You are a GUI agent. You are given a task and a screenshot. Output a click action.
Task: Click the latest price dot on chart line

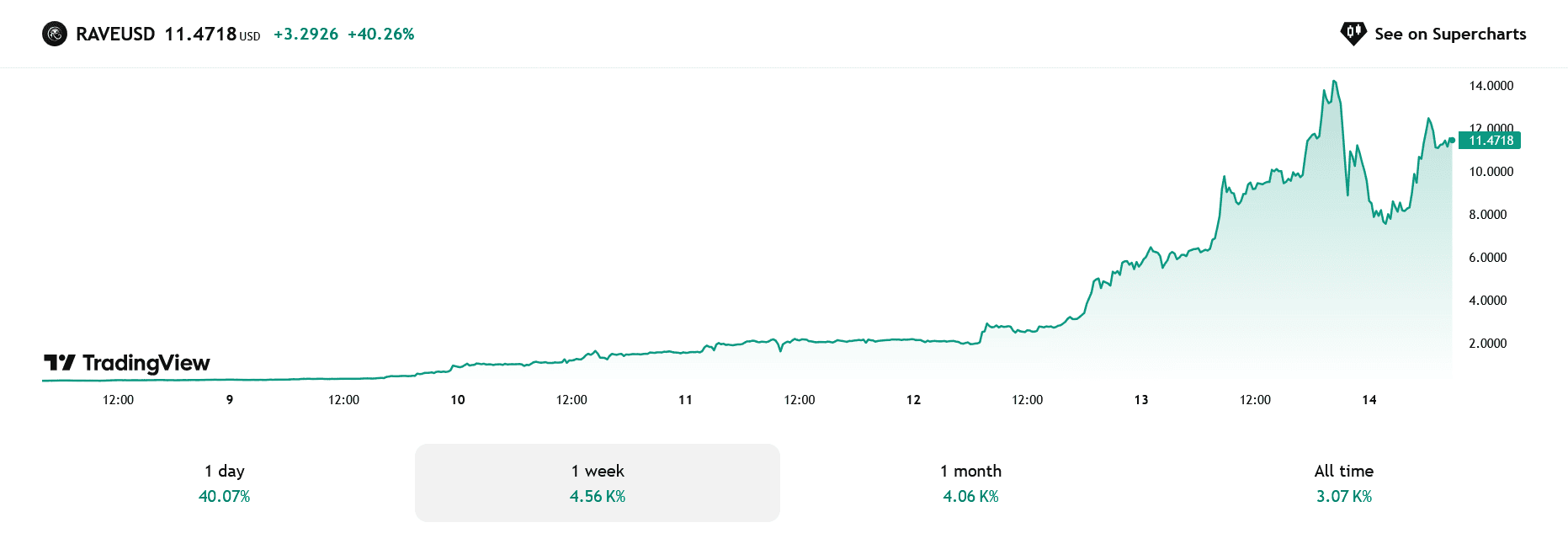pyautogui.click(x=1452, y=141)
